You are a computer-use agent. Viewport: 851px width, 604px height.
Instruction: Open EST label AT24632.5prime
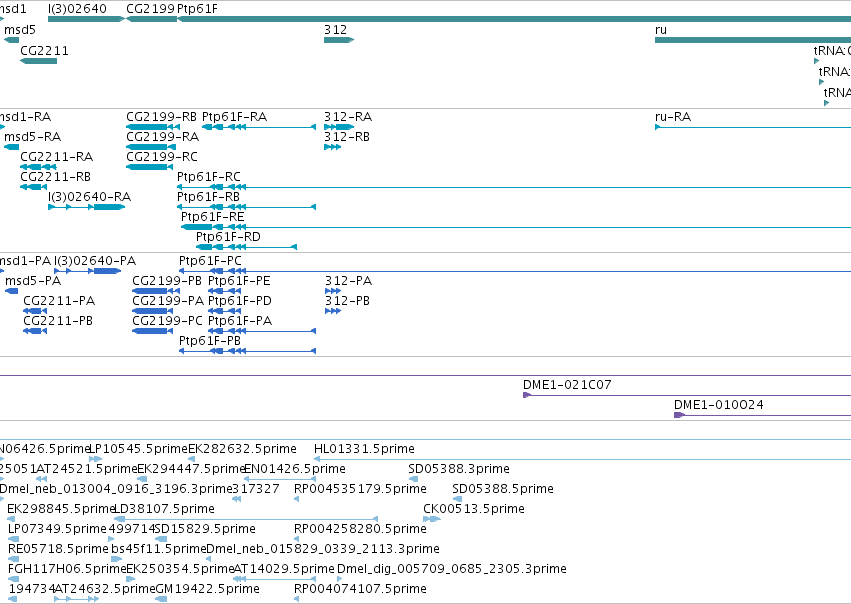click(x=105, y=590)
